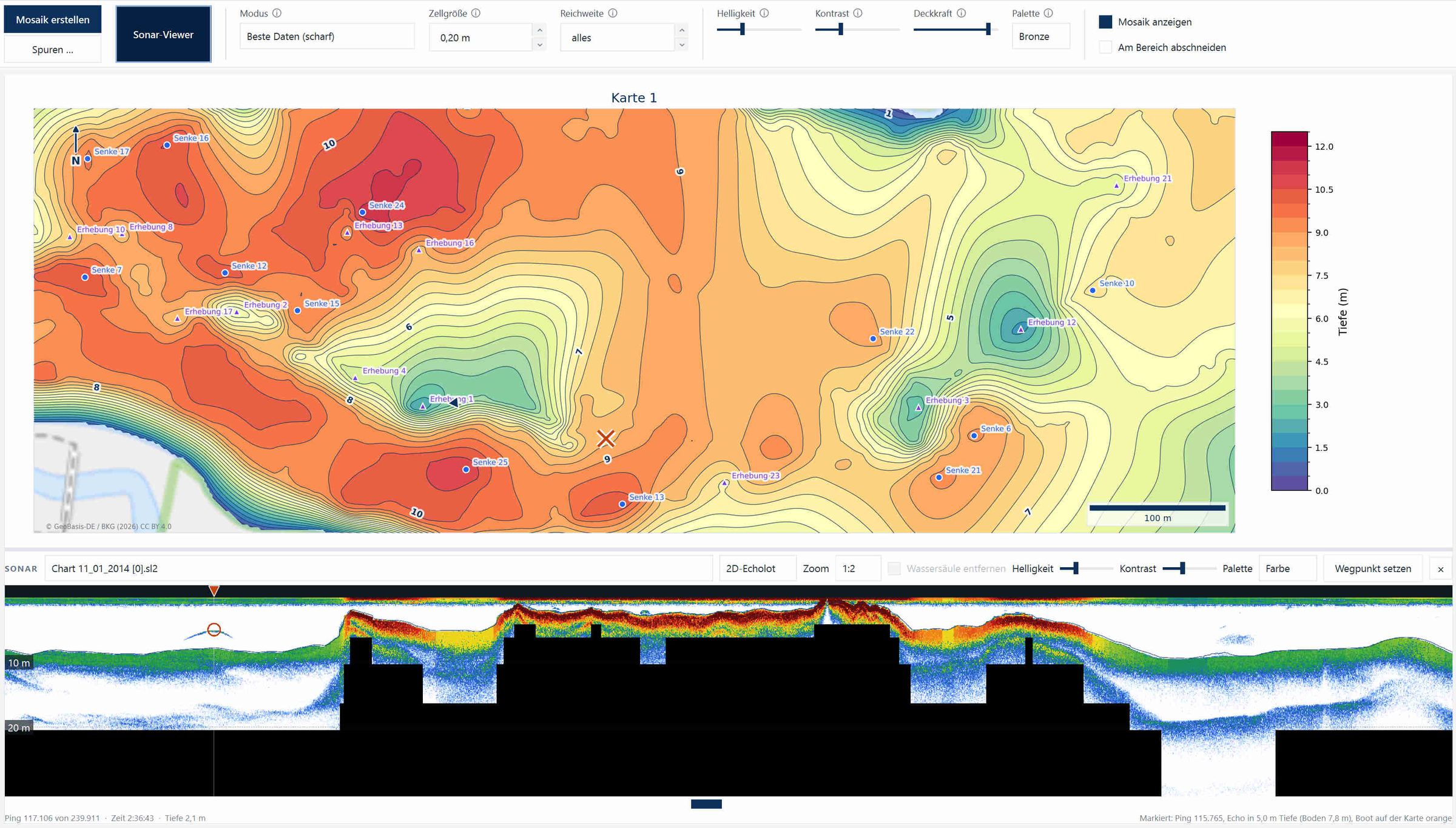
Task: Toggle the Wassersäule entfernen checkbox
Action: pyautogui.click(x=894, y=568)
